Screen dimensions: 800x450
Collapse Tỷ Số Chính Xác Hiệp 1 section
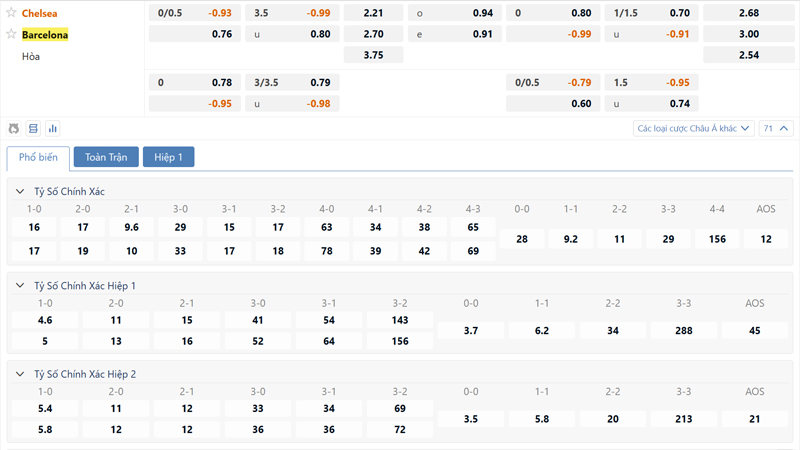click(21, 285)
